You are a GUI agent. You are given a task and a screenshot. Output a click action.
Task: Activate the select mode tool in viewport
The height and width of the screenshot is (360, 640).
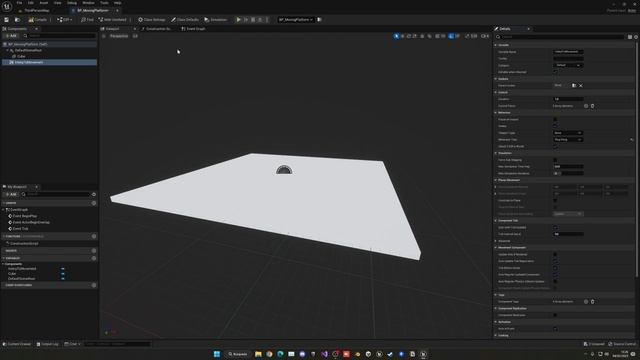(396, 36)
